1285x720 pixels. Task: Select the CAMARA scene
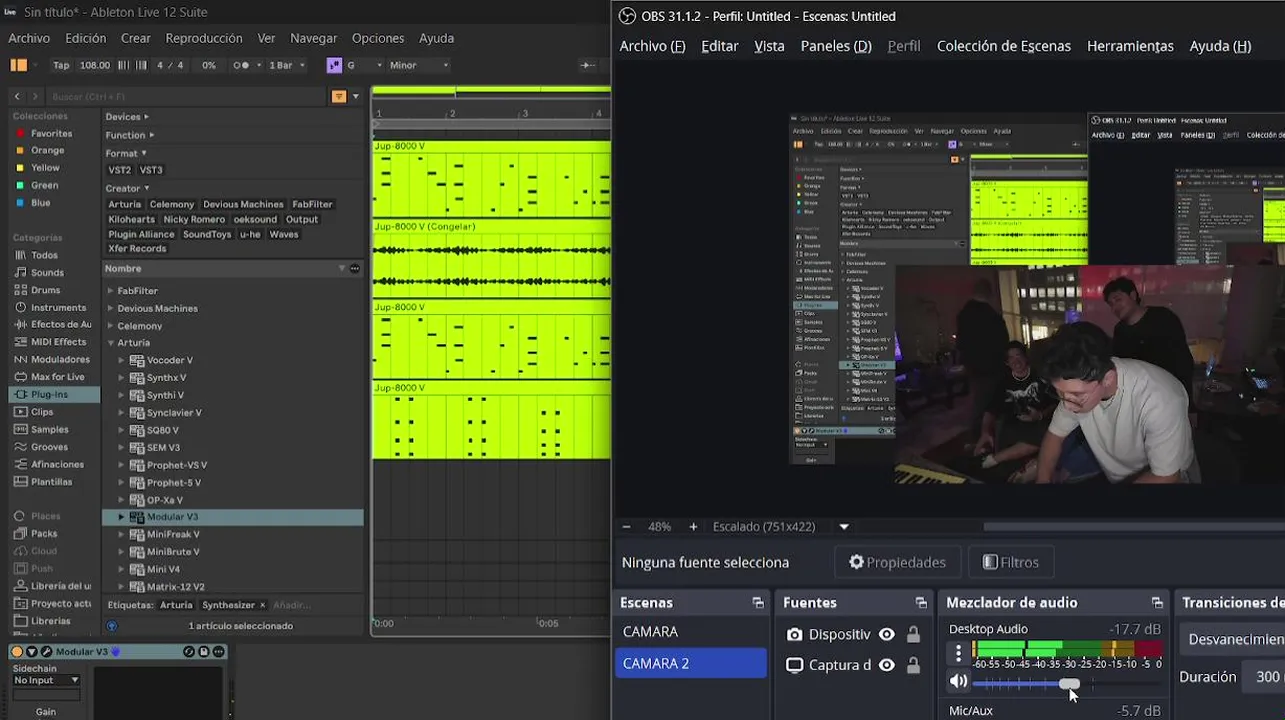(x=691, y=632)
